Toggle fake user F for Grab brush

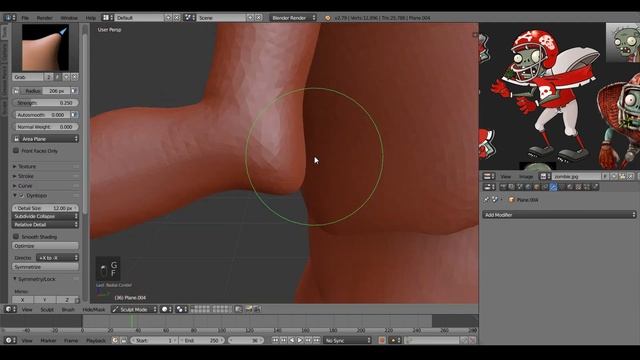(58, 77)
